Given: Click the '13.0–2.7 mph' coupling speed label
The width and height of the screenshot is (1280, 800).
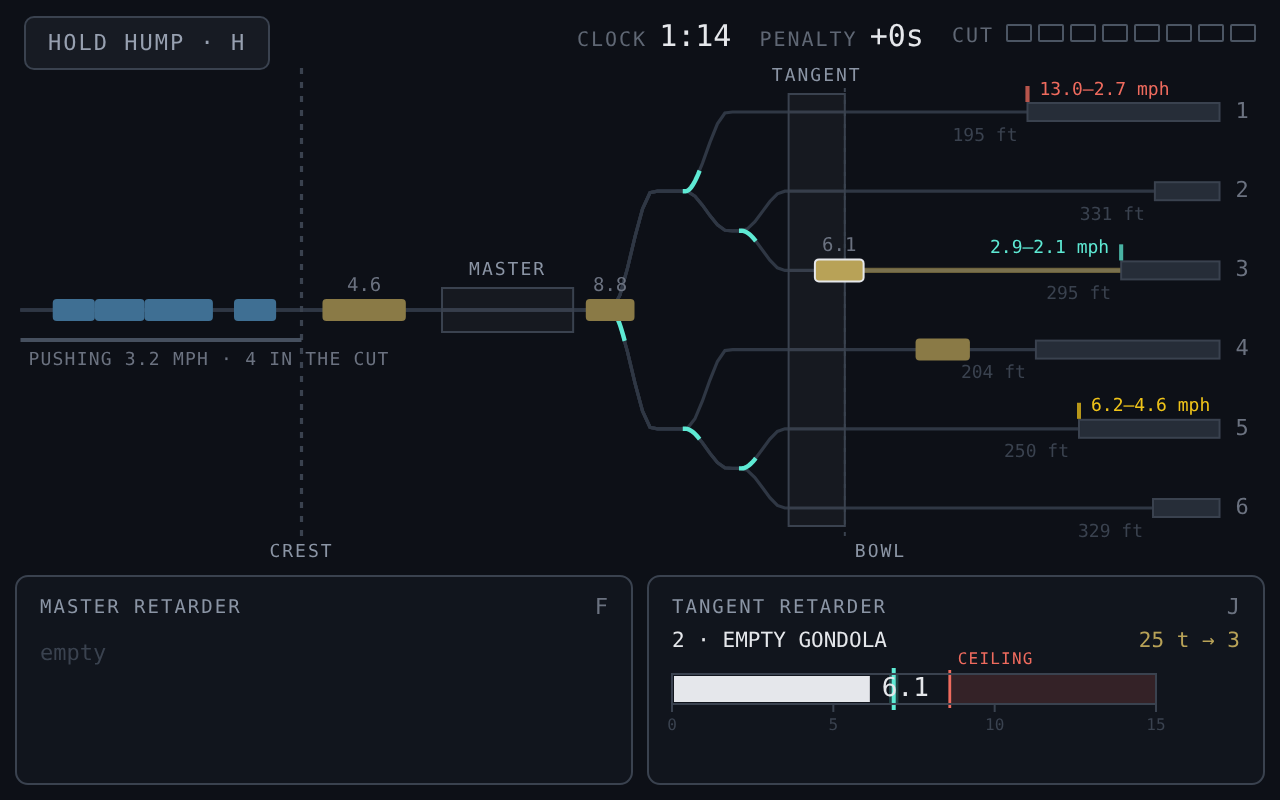Looking at the screenshot, I should 1104,89.
